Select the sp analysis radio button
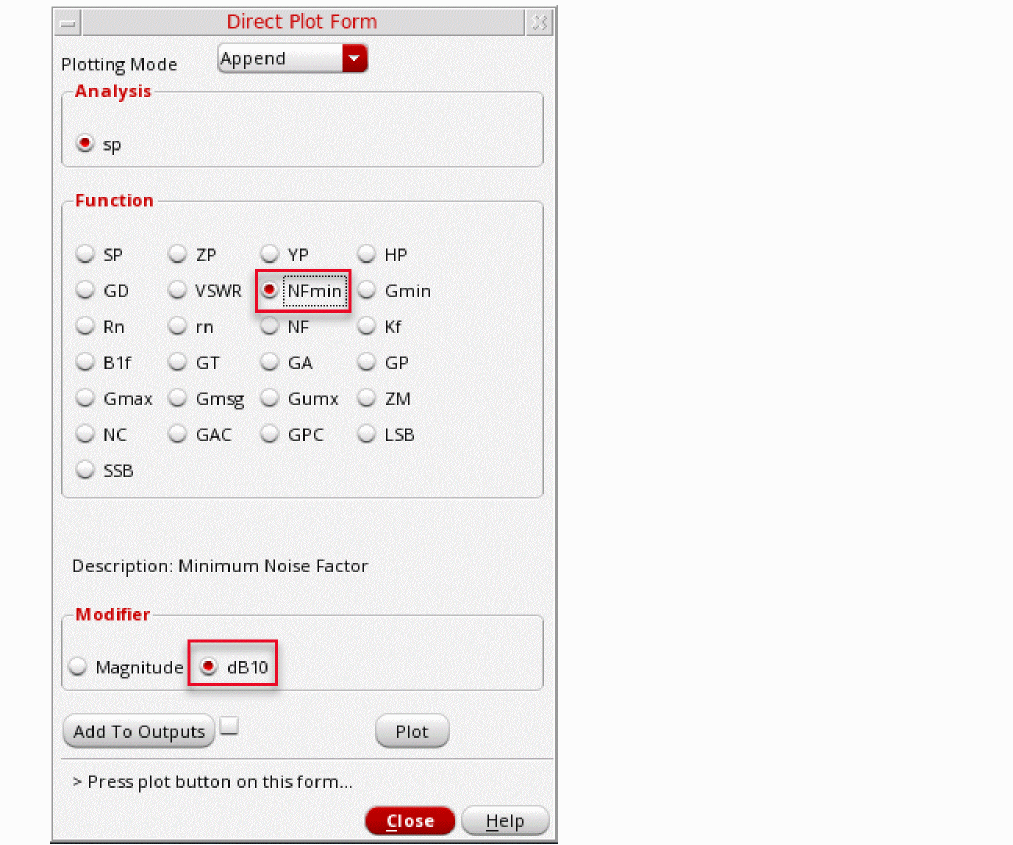This screenshot has height=845, width=1013. (x=85, y=143)
